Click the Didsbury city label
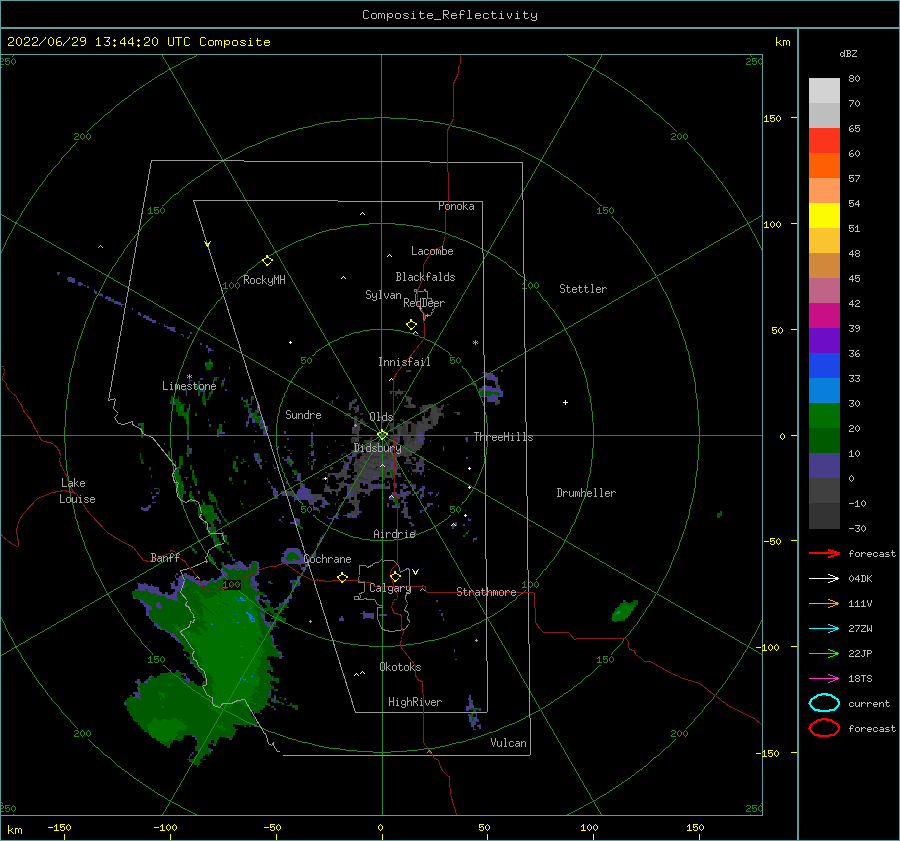 (377, 448)
